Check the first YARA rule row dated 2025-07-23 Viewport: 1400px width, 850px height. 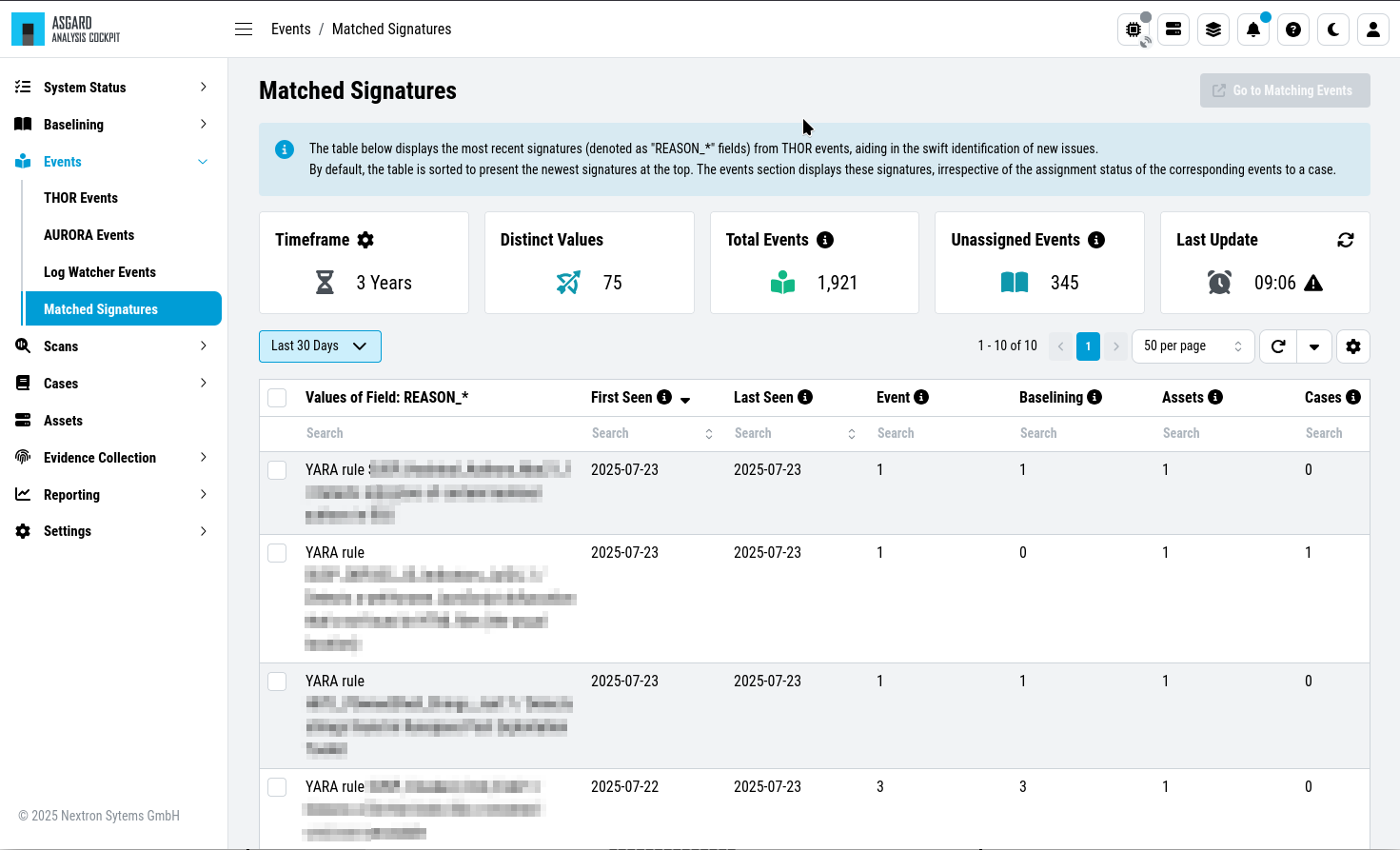pyautogui.click(x=277, y=470)
